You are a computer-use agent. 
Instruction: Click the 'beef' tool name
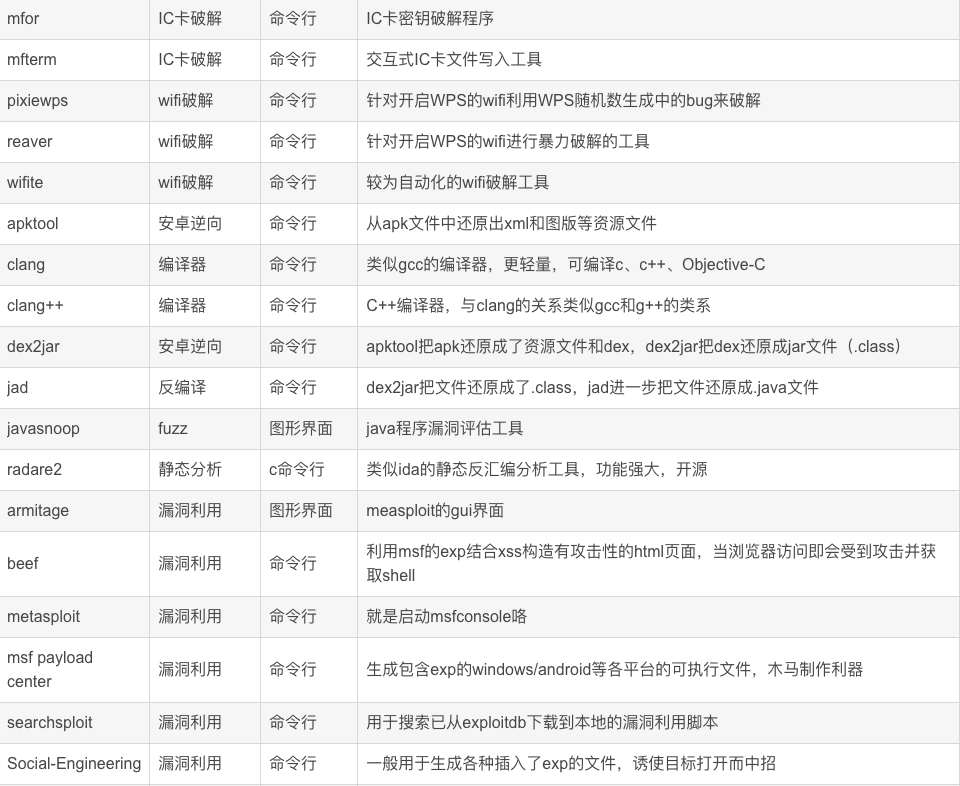(x=23, y=563)
